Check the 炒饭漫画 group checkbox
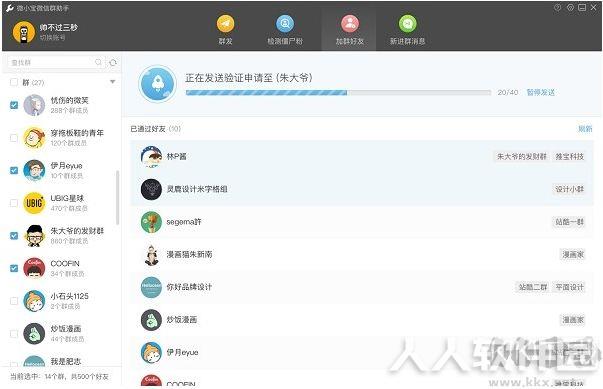Image resolution: width=603 pixels, height=389 pixels. [x=14, y=334]
